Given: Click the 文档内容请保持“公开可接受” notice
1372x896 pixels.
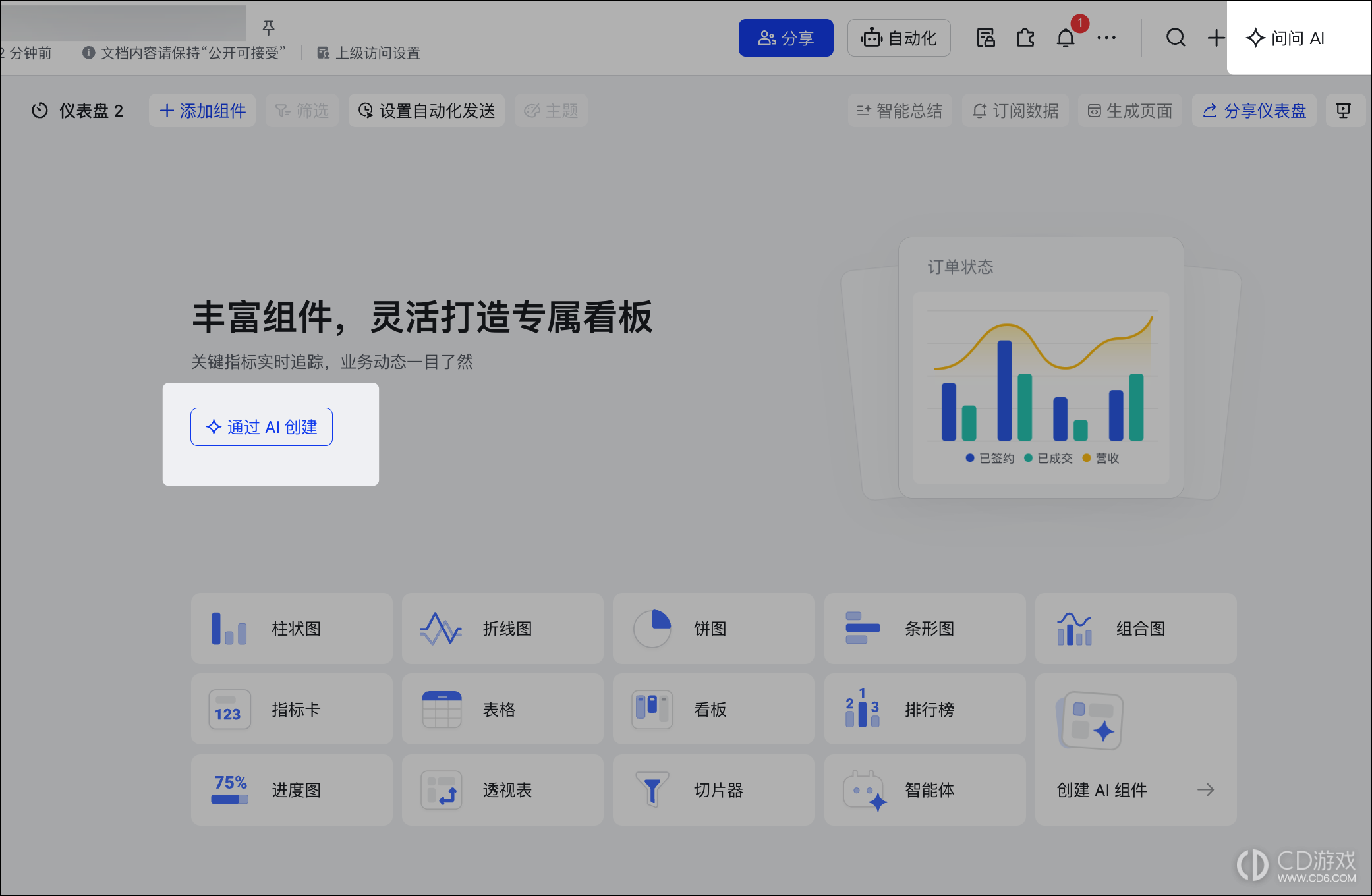Looking at the screenshot, I should pos(185,53).
